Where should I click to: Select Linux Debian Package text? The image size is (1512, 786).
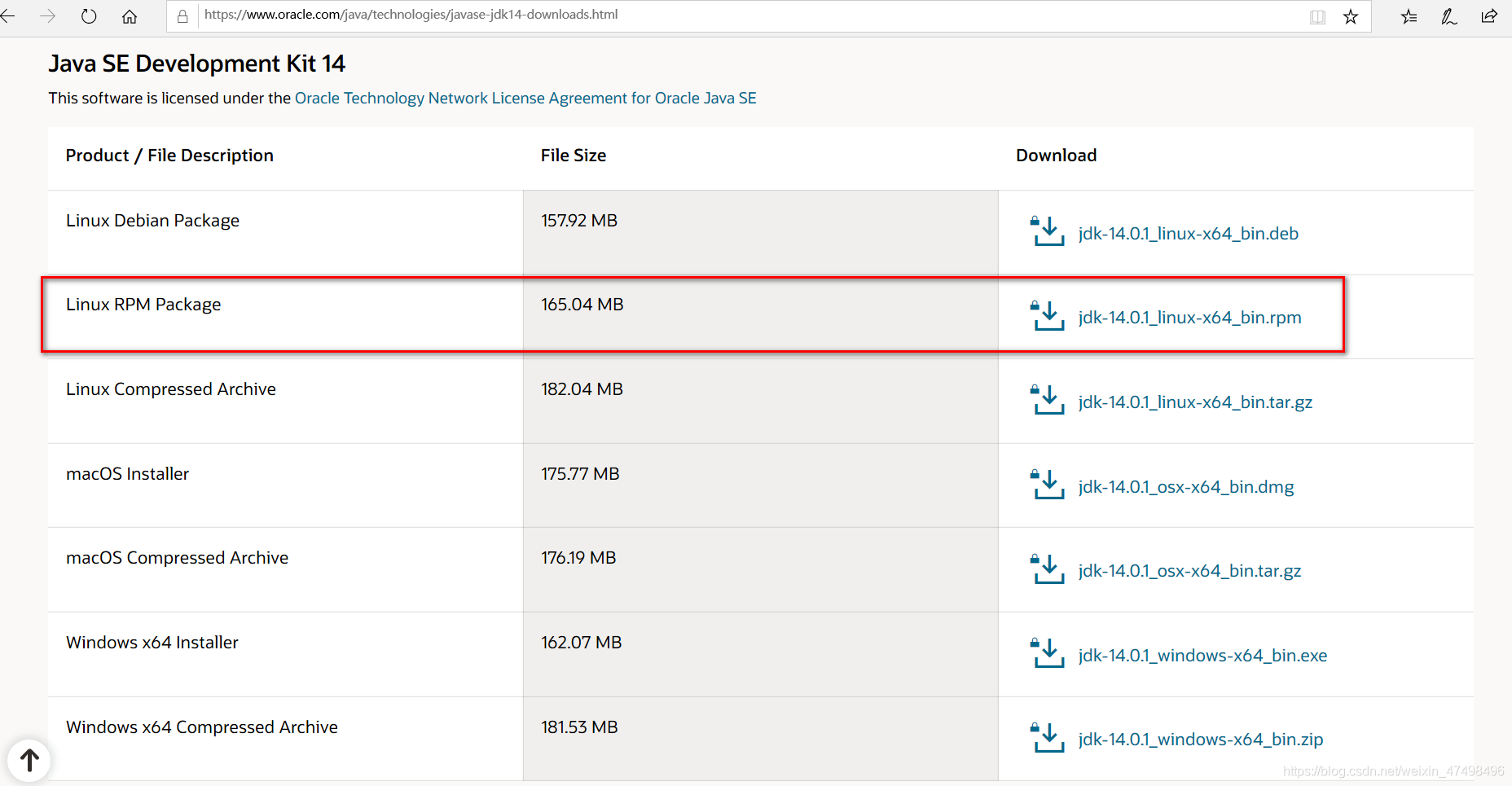coord(152,222)
